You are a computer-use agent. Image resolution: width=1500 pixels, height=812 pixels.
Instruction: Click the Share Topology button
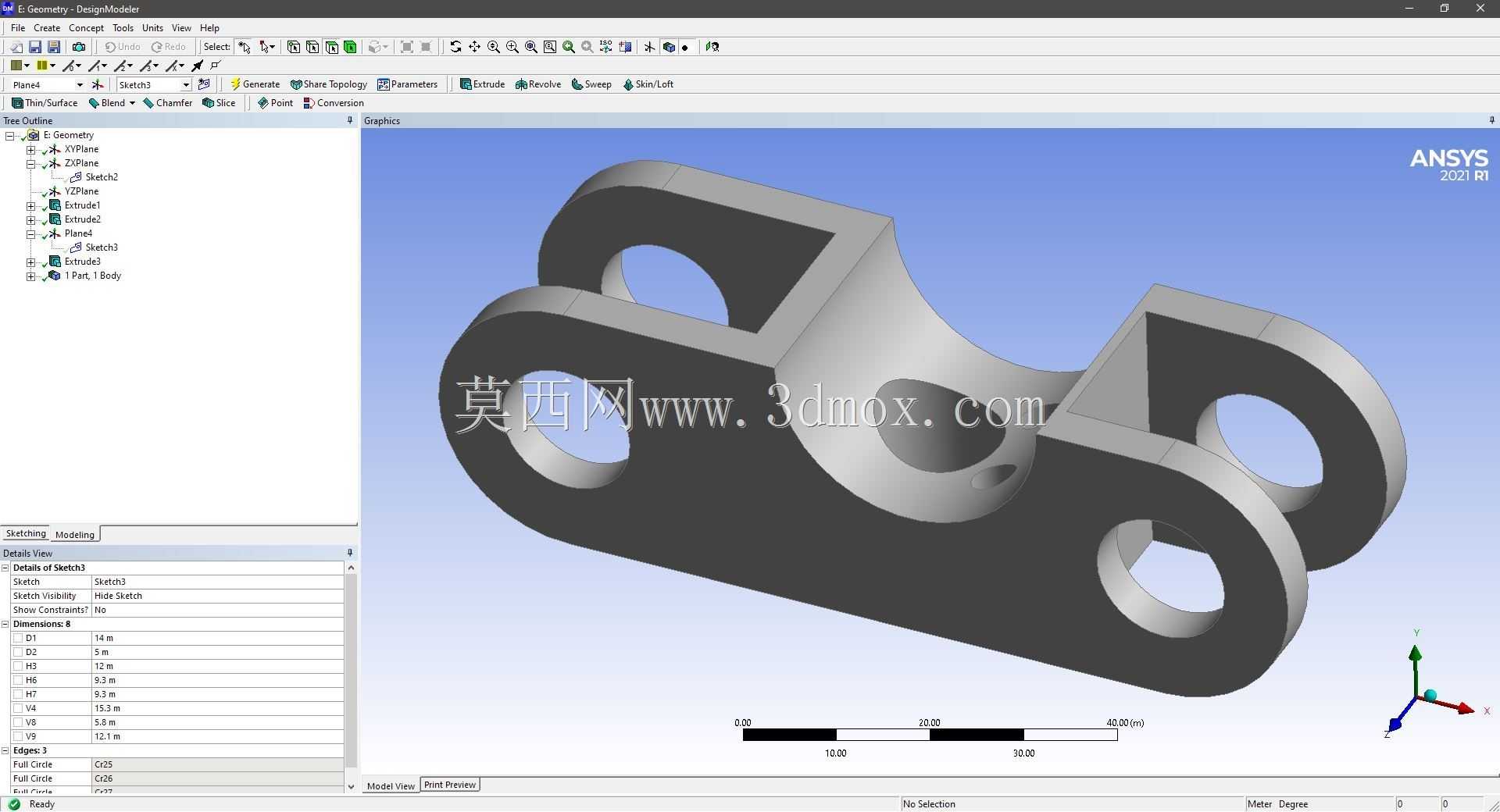click(x=328, y=84)
